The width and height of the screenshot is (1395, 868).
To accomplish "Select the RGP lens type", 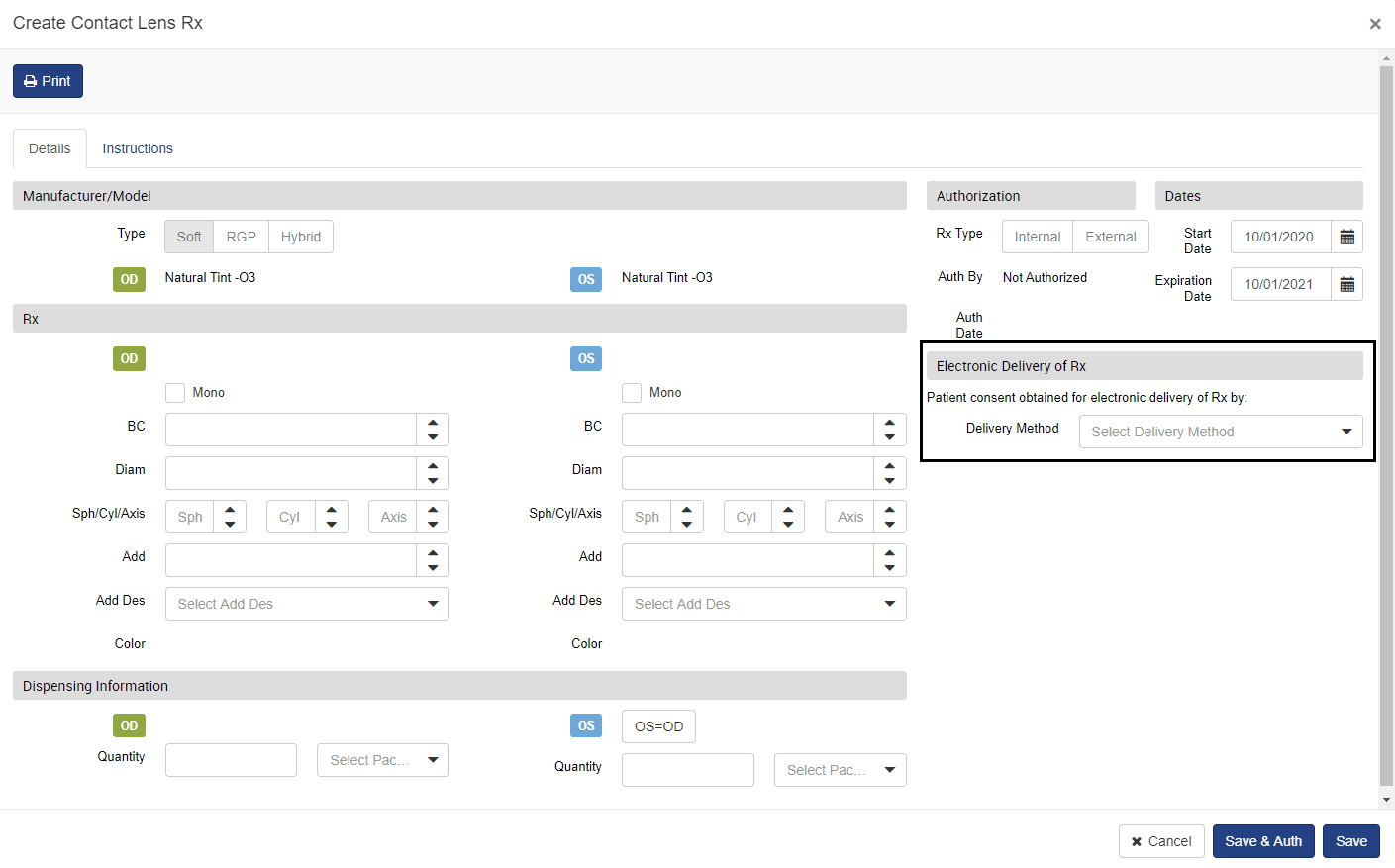I will pos(241,237).
